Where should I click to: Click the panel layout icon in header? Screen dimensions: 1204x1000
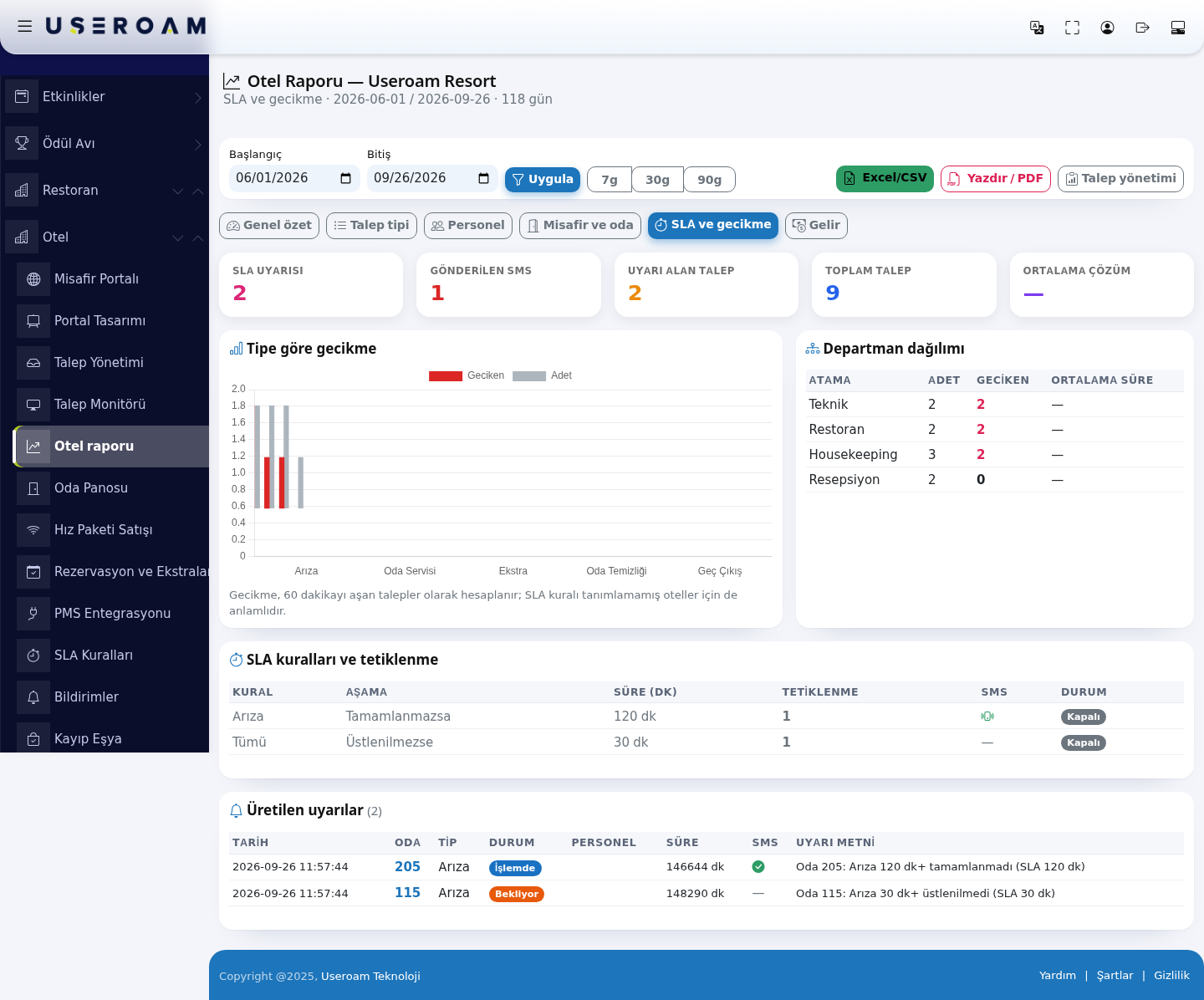[x=1178, y=28]
